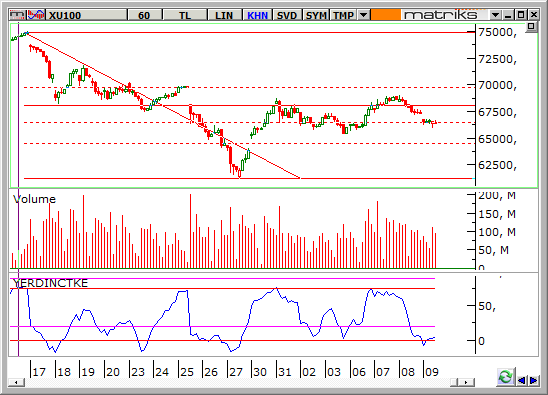Close the chart window
The image size is (548, 395).
click(x=534, y=15)
